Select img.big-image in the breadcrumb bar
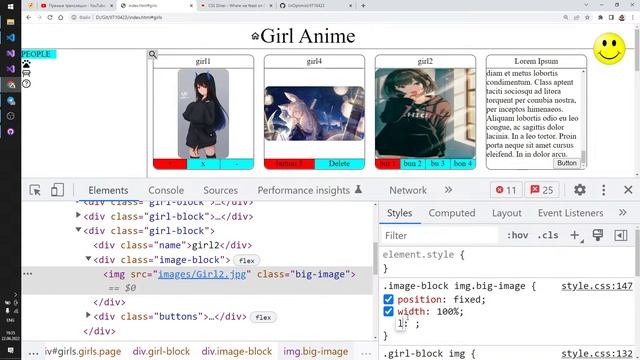The width and height of the screenshot is (640, 360). click(x=316, y=351)
